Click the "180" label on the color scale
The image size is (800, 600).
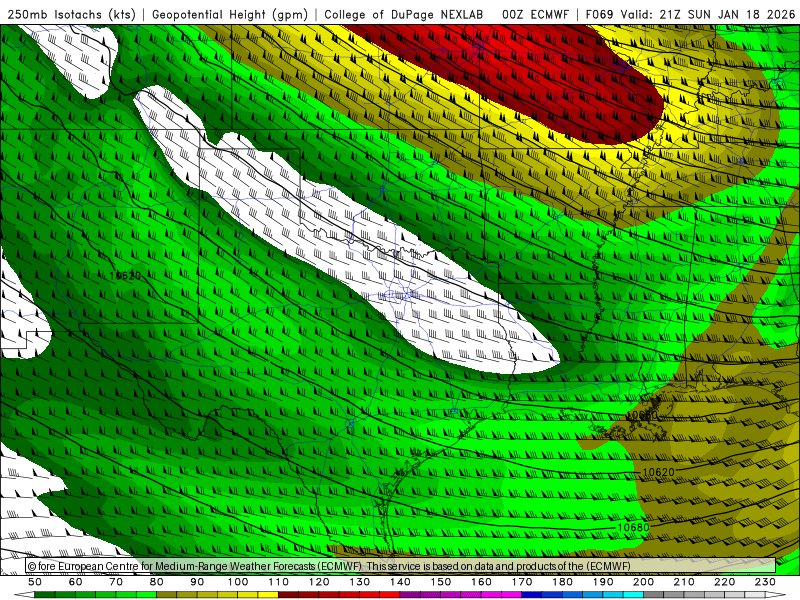click(563, 582)
